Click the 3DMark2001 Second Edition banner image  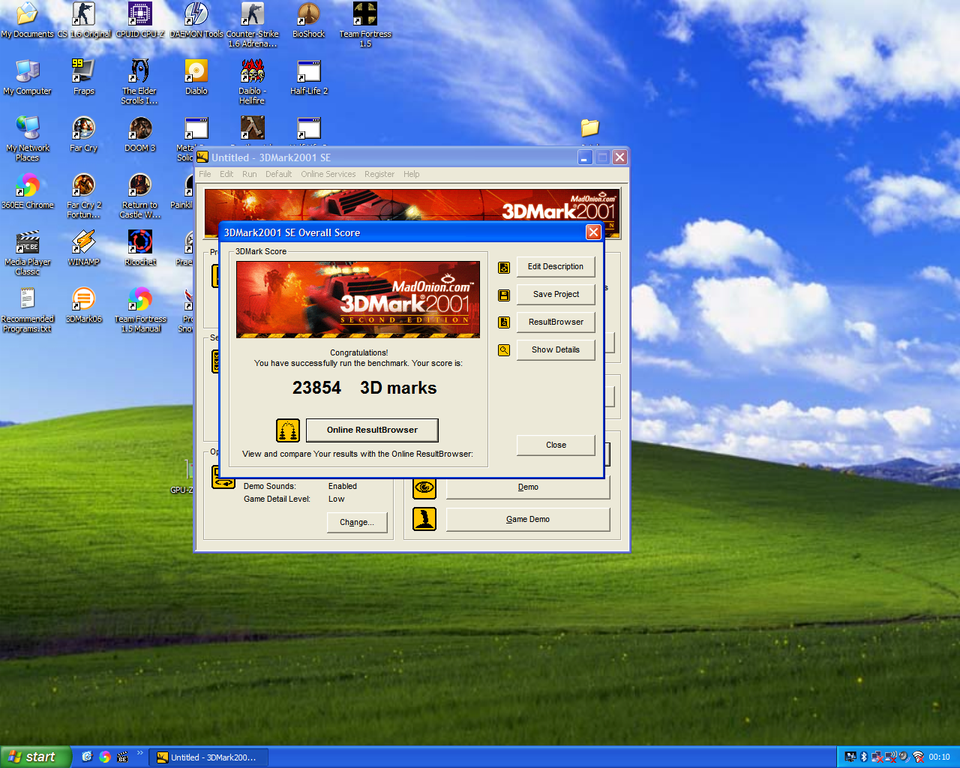(x=358, y=299)
